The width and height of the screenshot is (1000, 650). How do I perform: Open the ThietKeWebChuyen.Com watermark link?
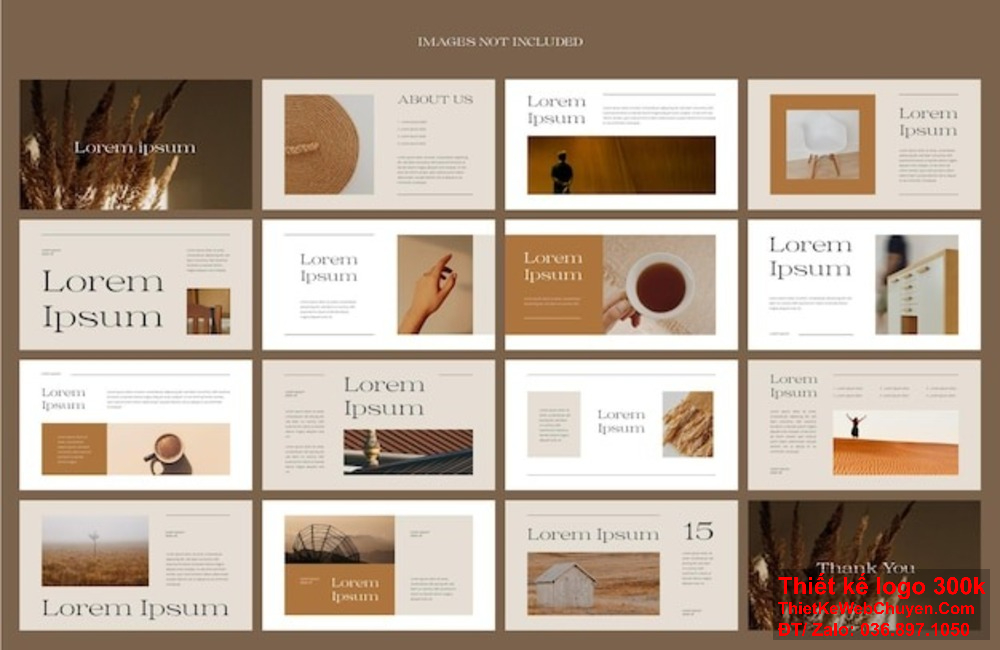pos(876,608)
